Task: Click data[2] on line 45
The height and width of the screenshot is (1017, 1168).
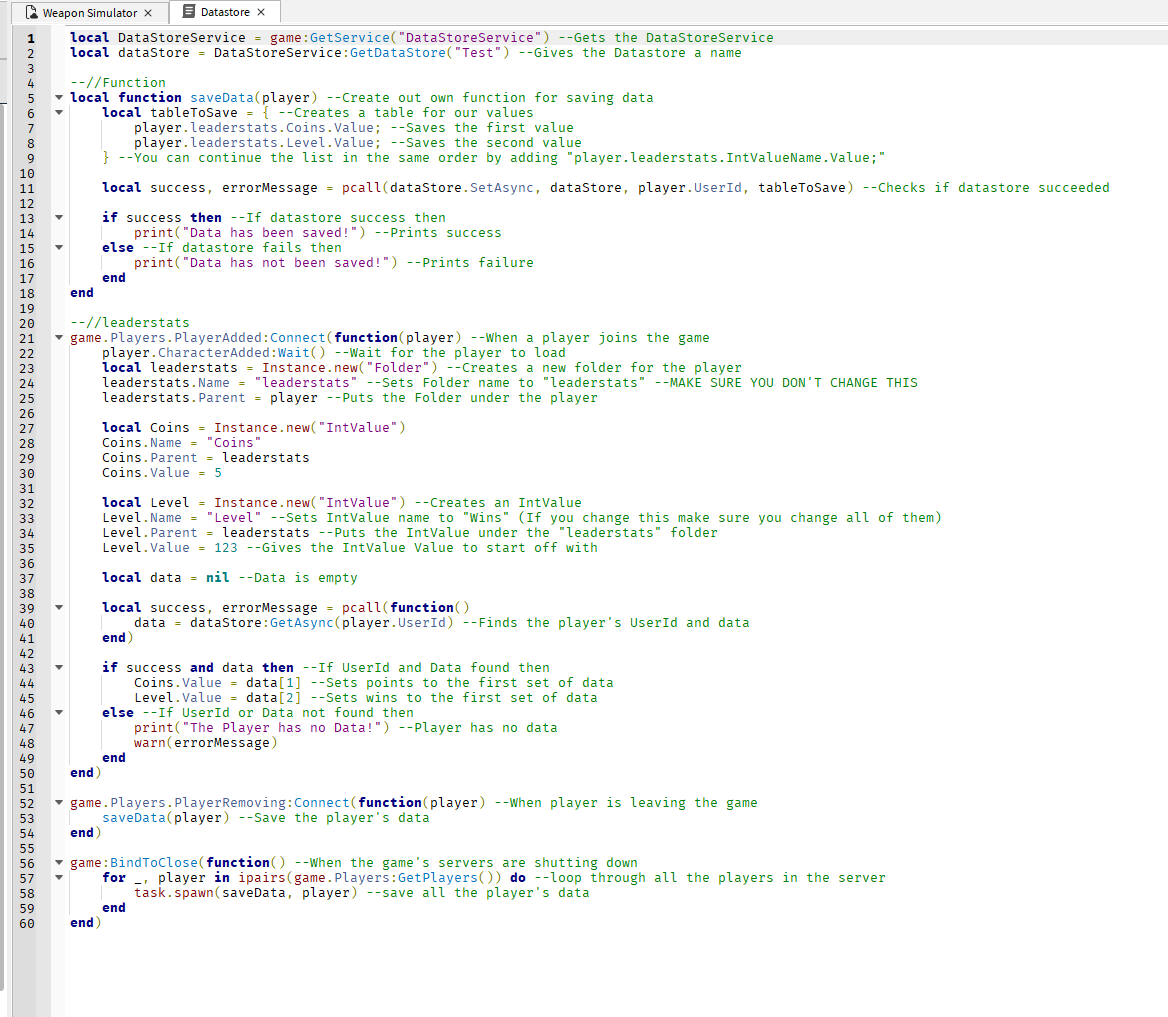Action: click(273, 697)
